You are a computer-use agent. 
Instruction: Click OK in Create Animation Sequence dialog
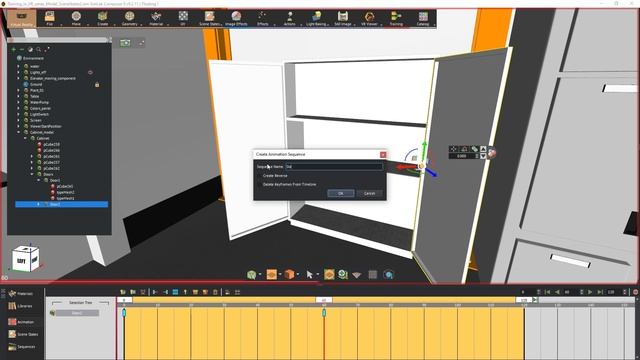(x=341, y=193)
